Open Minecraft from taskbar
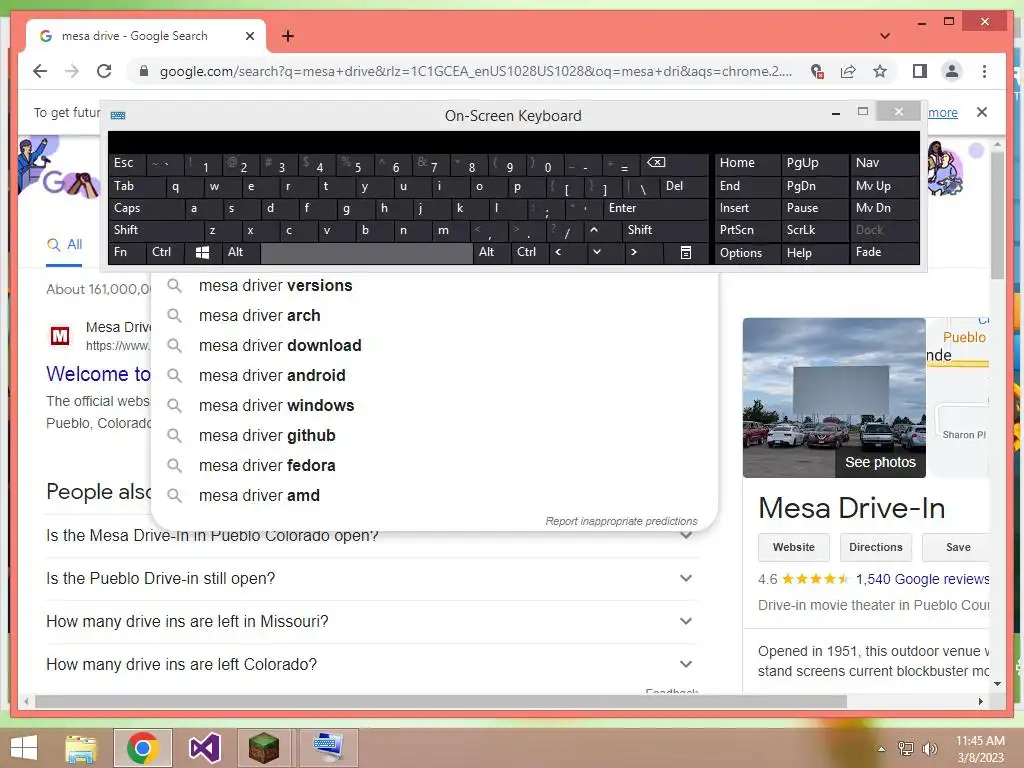This screenshot has height=768, width=1024. (x=264, y=748)
